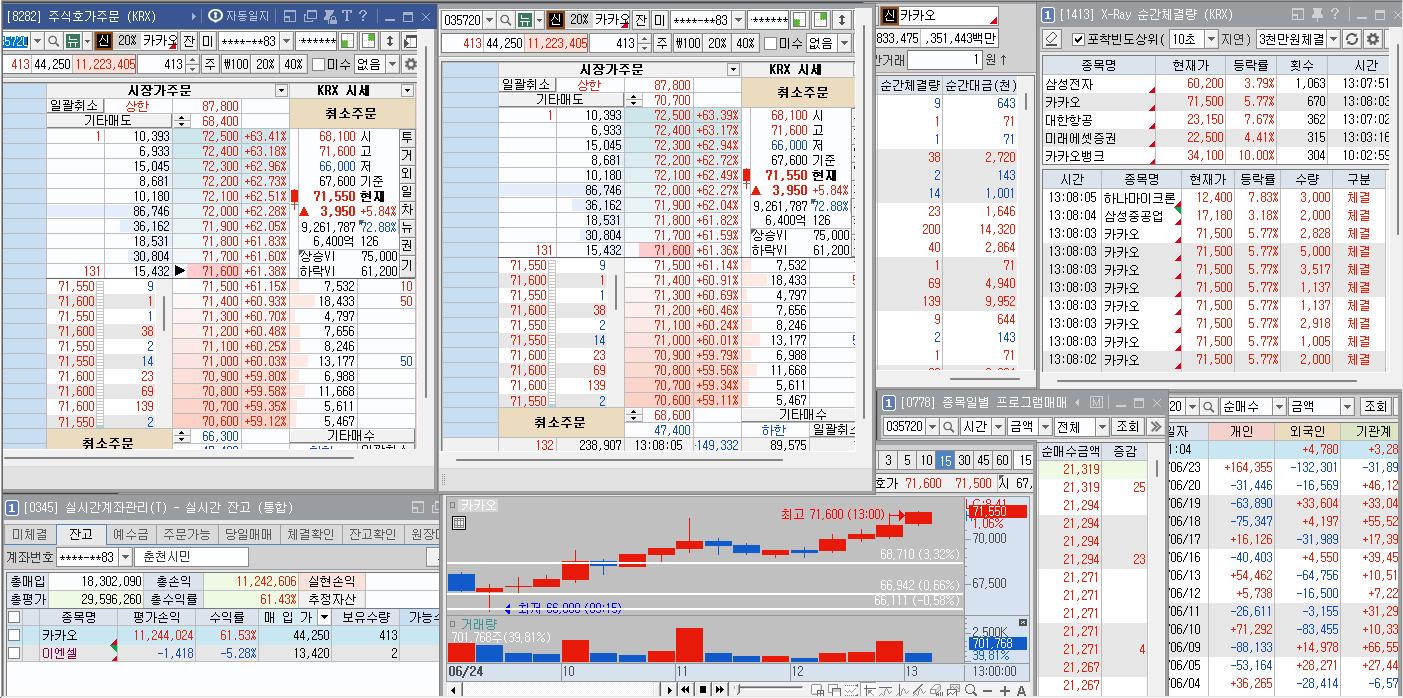Click the search magnifier in the 8282 order window
This screenshot has width=1403, height=698.
(54, 41)
